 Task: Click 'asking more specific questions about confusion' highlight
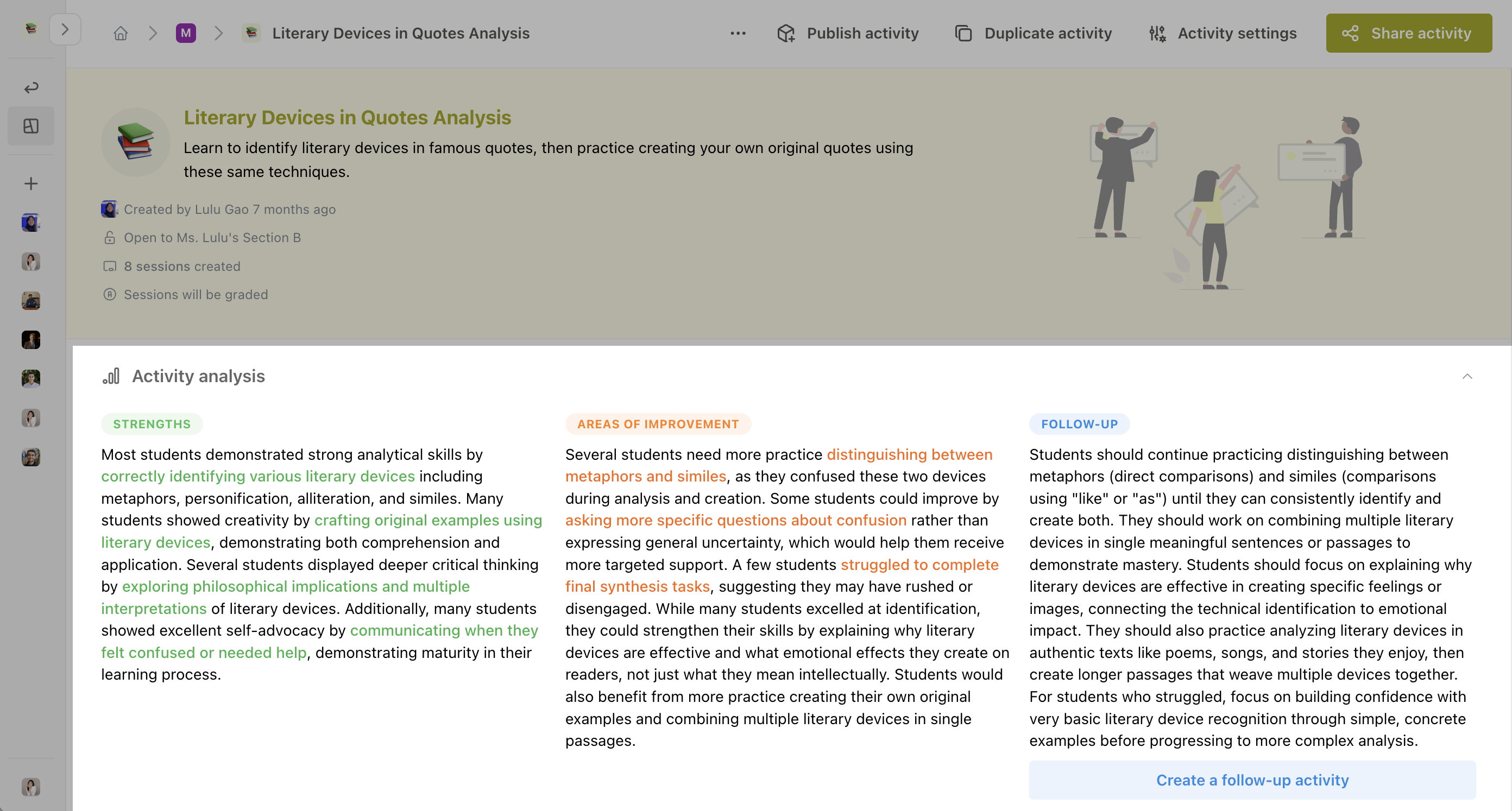[735, 520]
